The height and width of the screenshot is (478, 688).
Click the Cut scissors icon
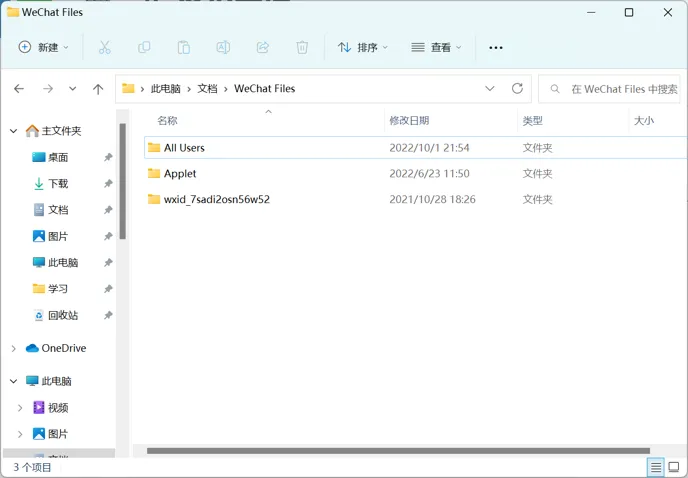(104, 47)
